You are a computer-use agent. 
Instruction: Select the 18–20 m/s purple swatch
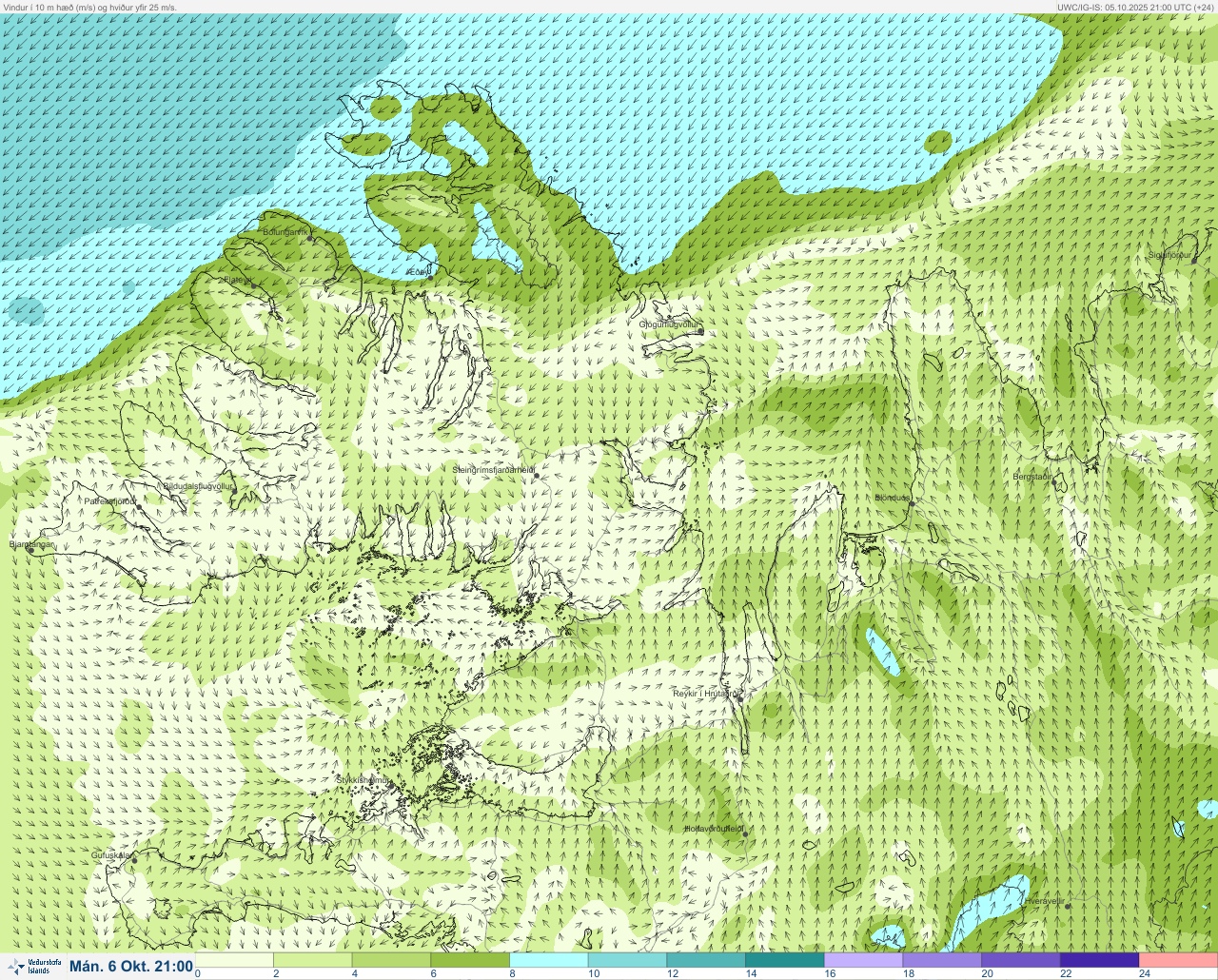coord(942,960)
